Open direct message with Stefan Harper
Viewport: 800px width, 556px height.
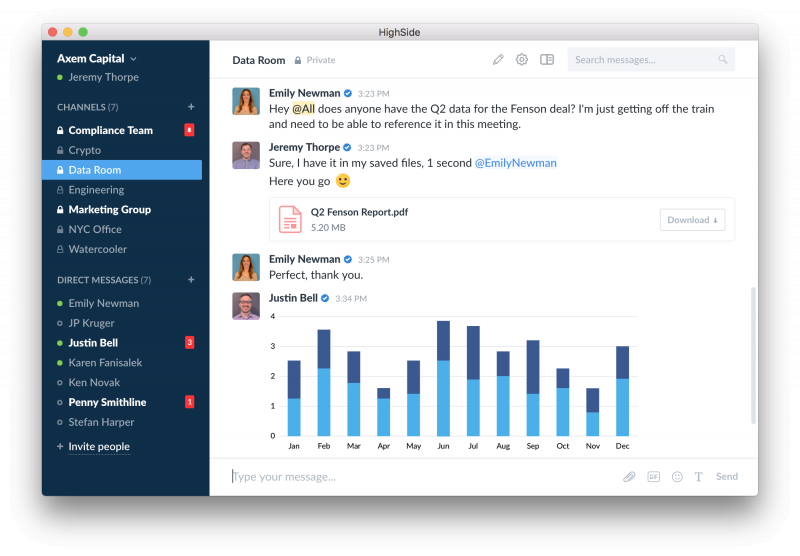(x=121, y=422)
